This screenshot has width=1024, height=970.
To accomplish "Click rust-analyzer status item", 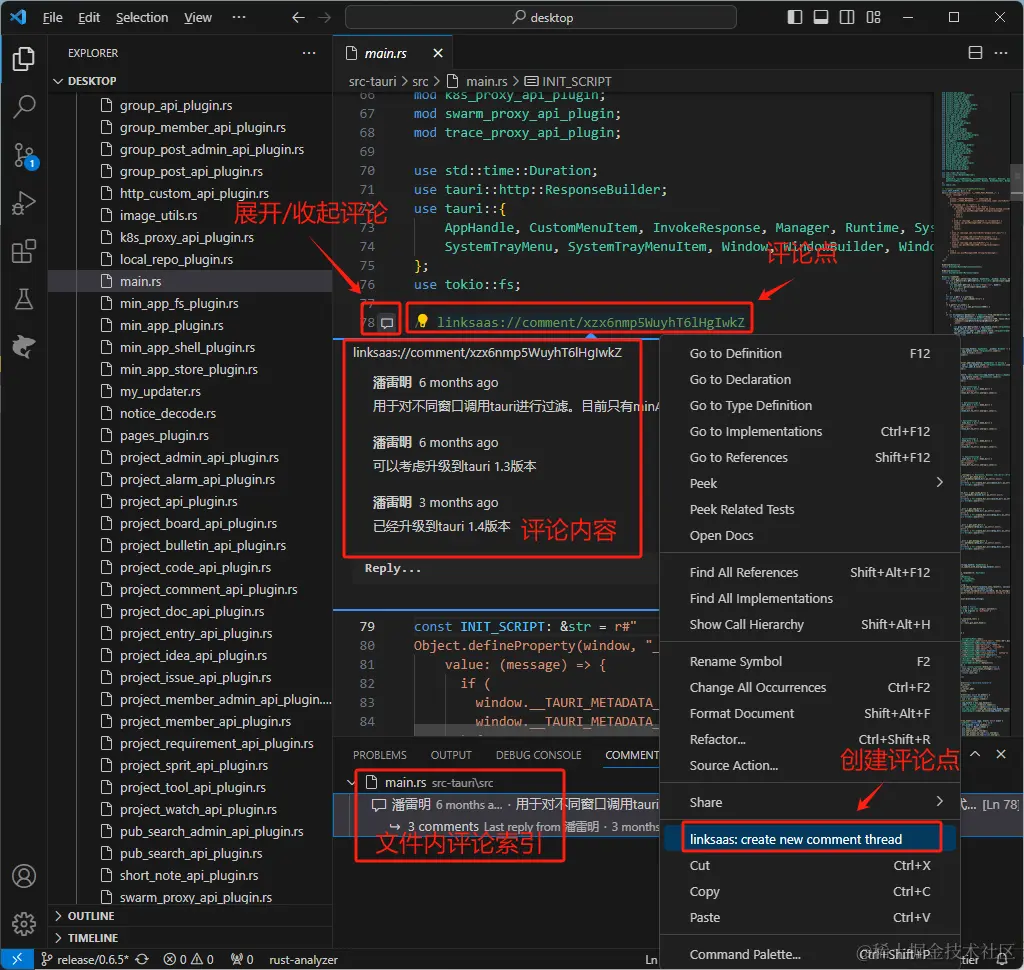I will [303, 960].
